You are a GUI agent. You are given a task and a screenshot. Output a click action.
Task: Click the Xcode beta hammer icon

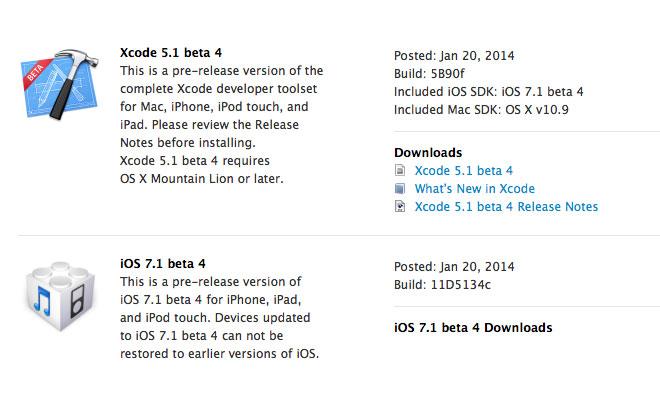click(x=59, y=84)
